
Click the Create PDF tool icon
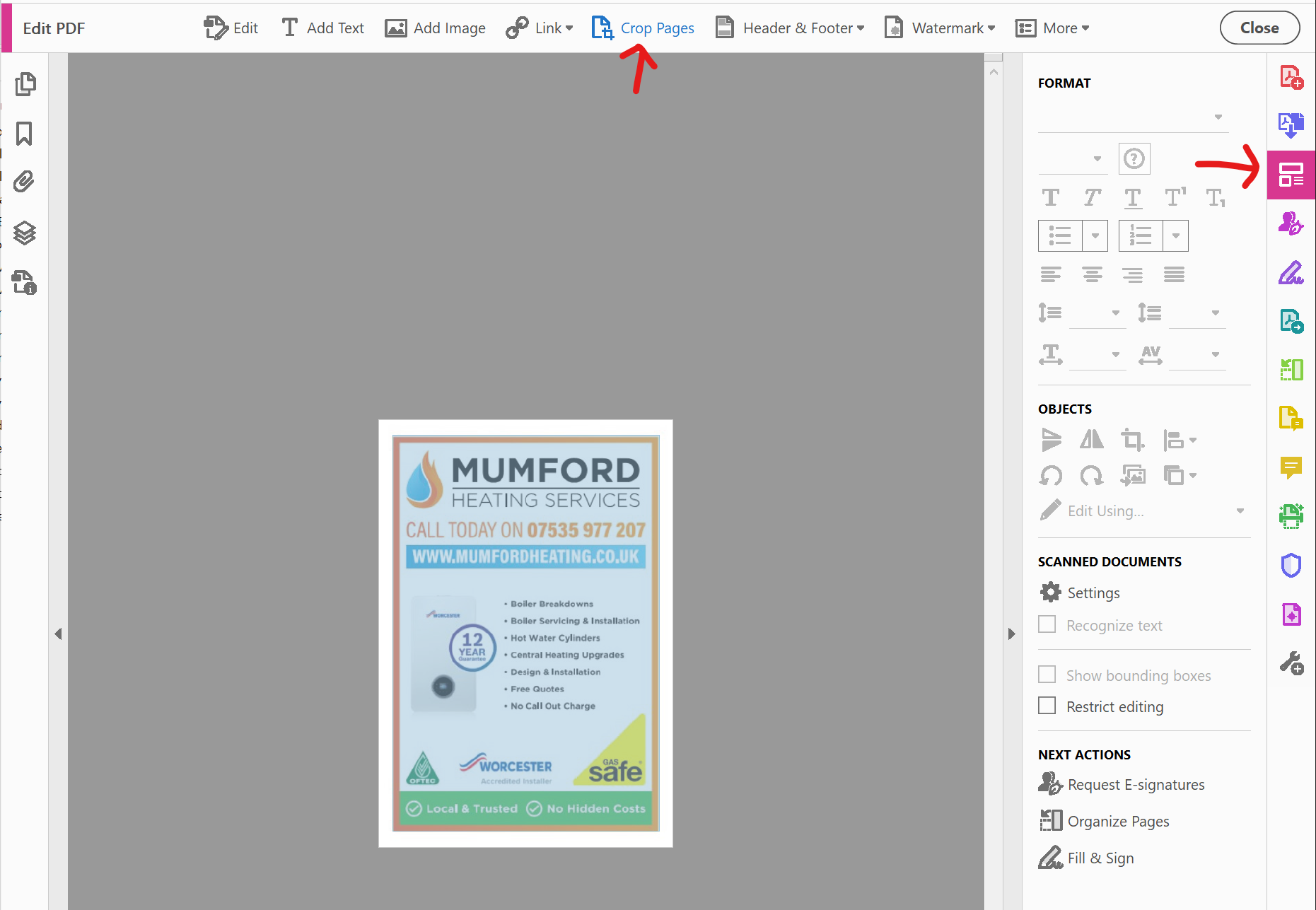click(1291, 77)
